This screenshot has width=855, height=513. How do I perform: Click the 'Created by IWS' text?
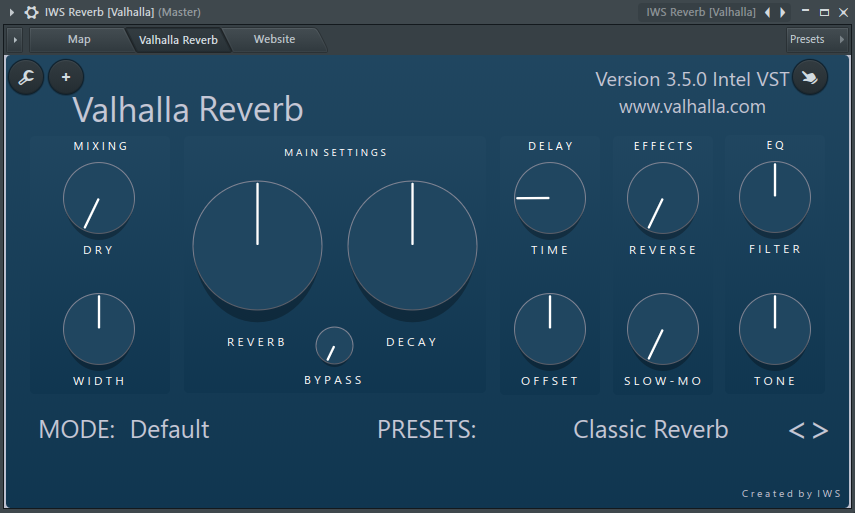pyautogui.click(x=791, y=494)
